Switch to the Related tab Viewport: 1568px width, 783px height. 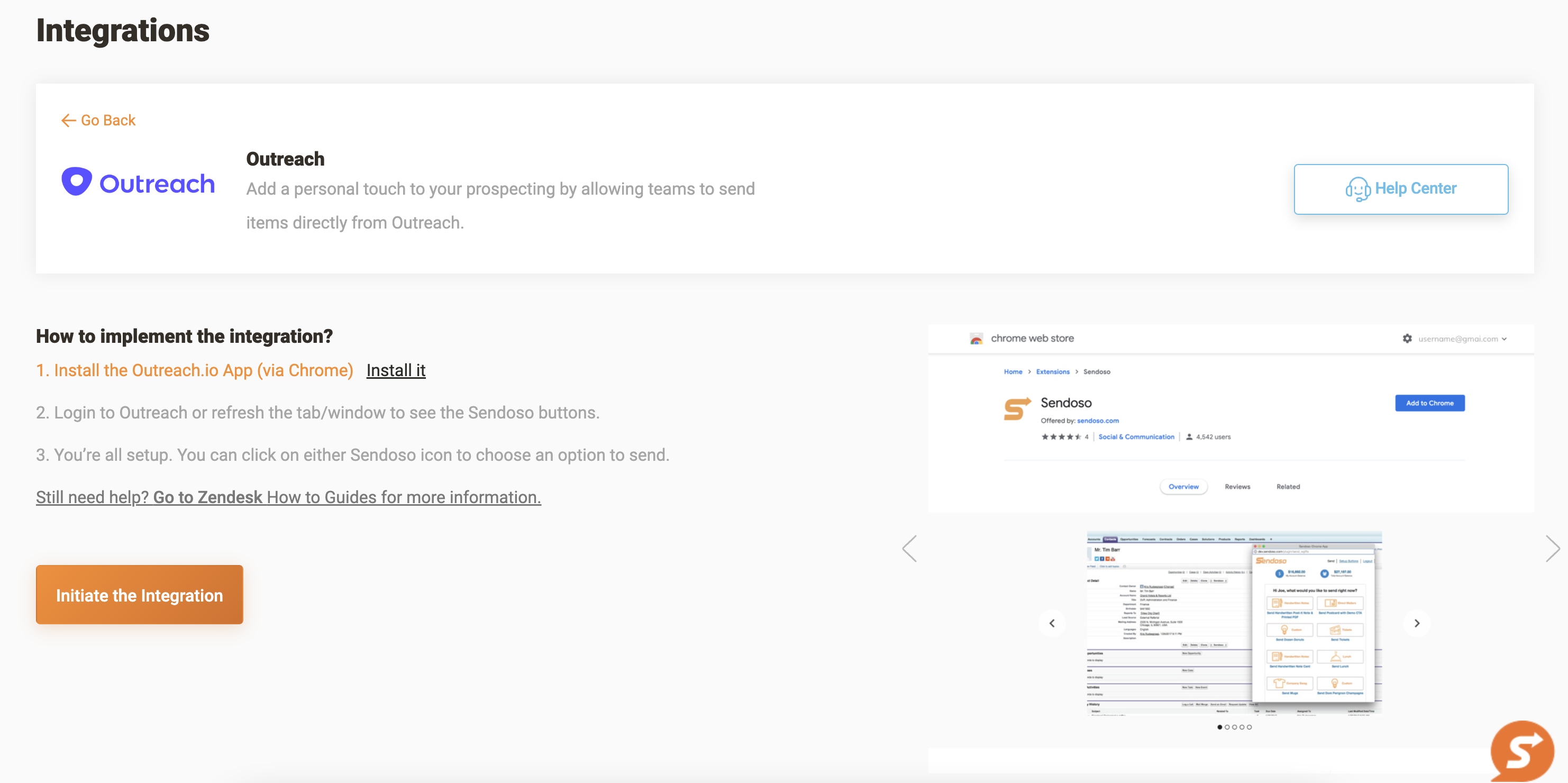(x=1288, y=487)
